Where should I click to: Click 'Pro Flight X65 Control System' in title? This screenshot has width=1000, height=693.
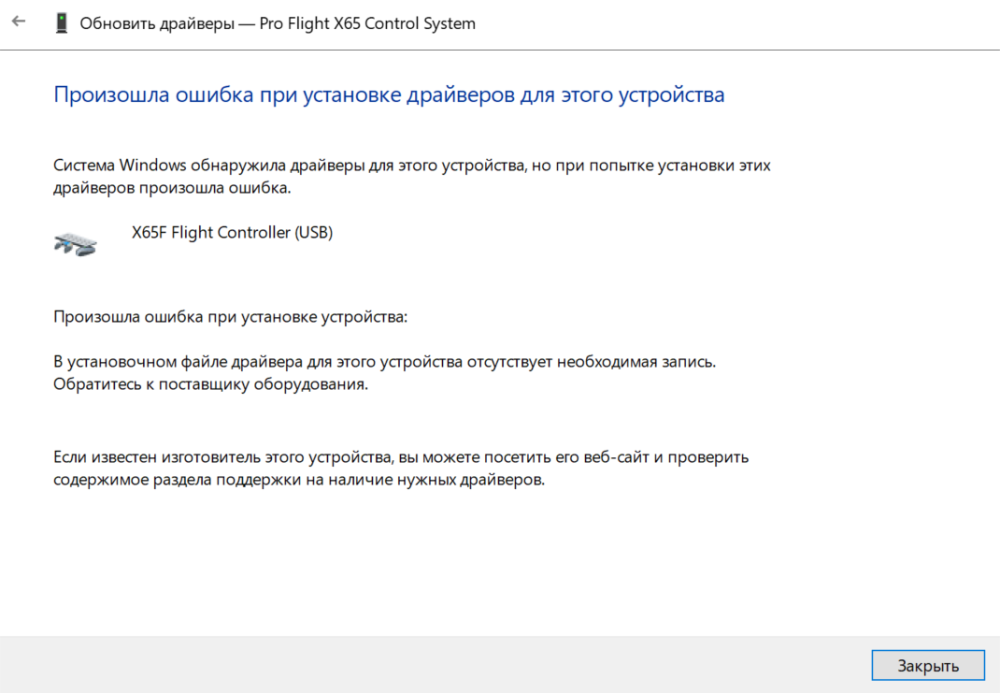[367, 23]
